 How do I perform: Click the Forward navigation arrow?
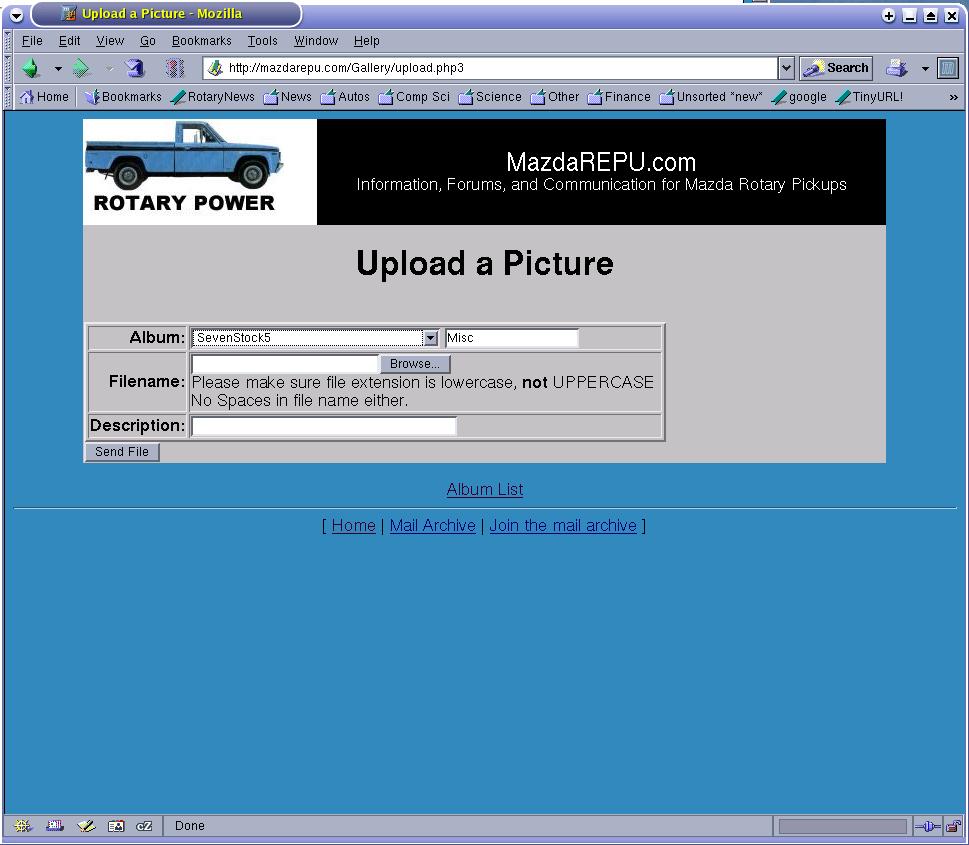pos(81,68)
